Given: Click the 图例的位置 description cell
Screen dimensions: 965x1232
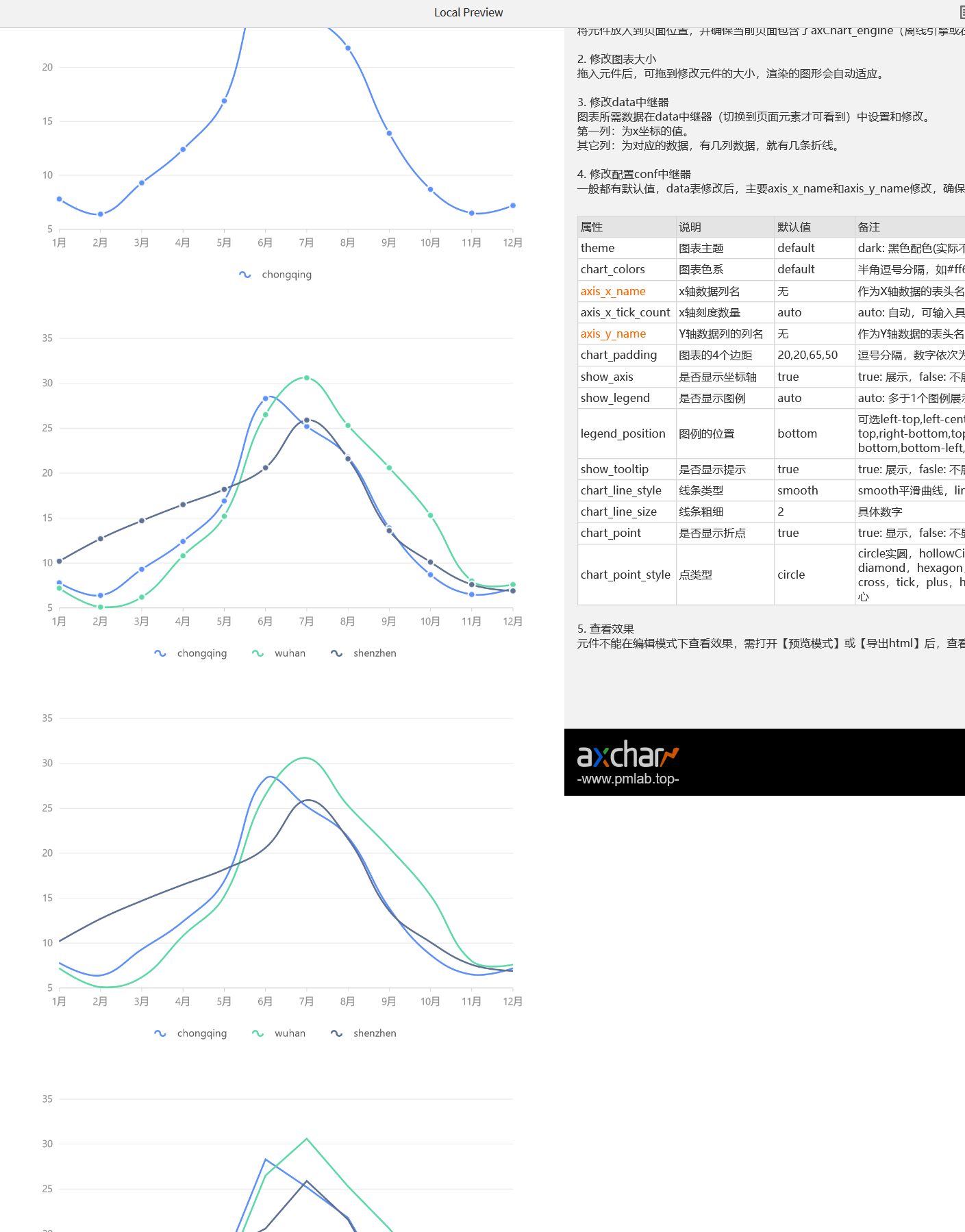Looking at the screenshot, I should (x=725, y=433).
